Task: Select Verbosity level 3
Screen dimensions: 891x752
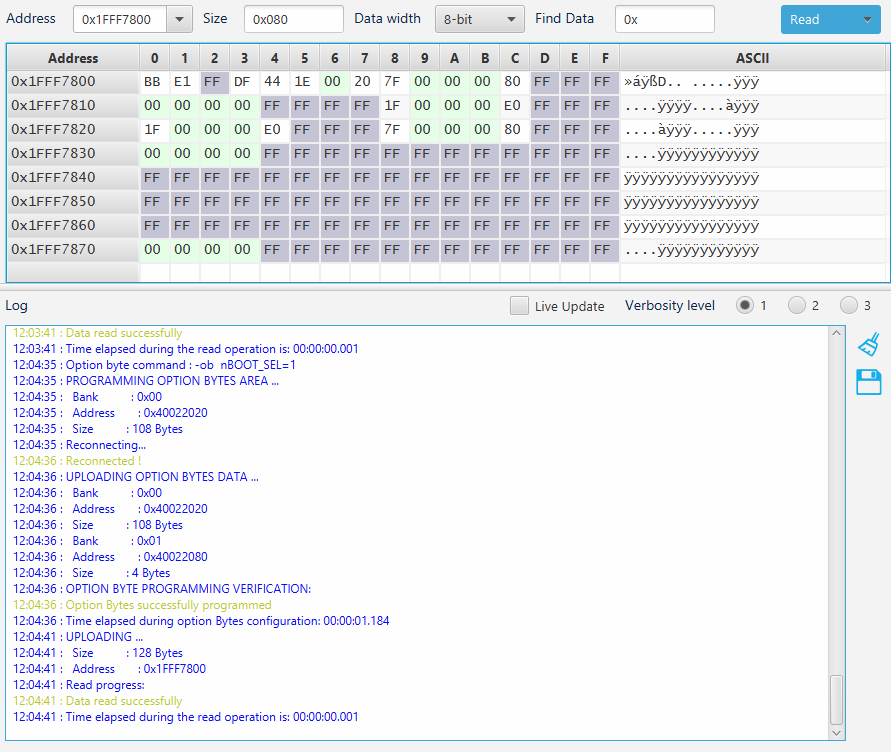Action: [850, 306]
